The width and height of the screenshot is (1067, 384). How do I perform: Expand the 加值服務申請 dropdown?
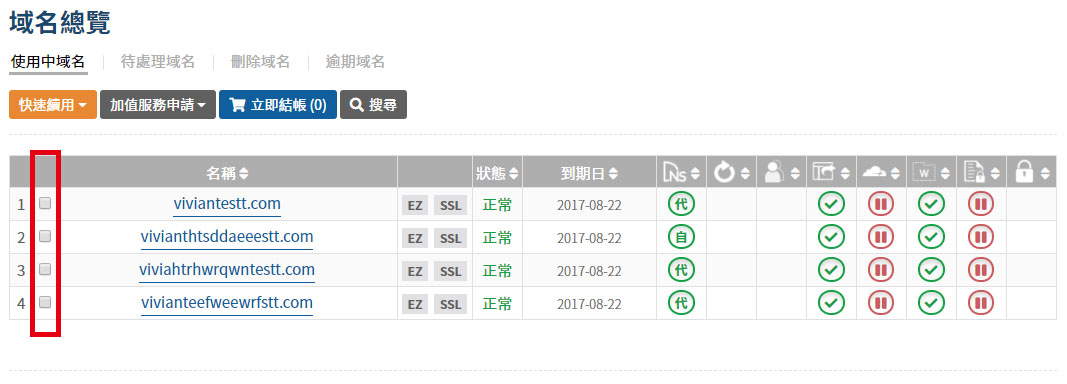pyautogui.click(x=158, y=105)
